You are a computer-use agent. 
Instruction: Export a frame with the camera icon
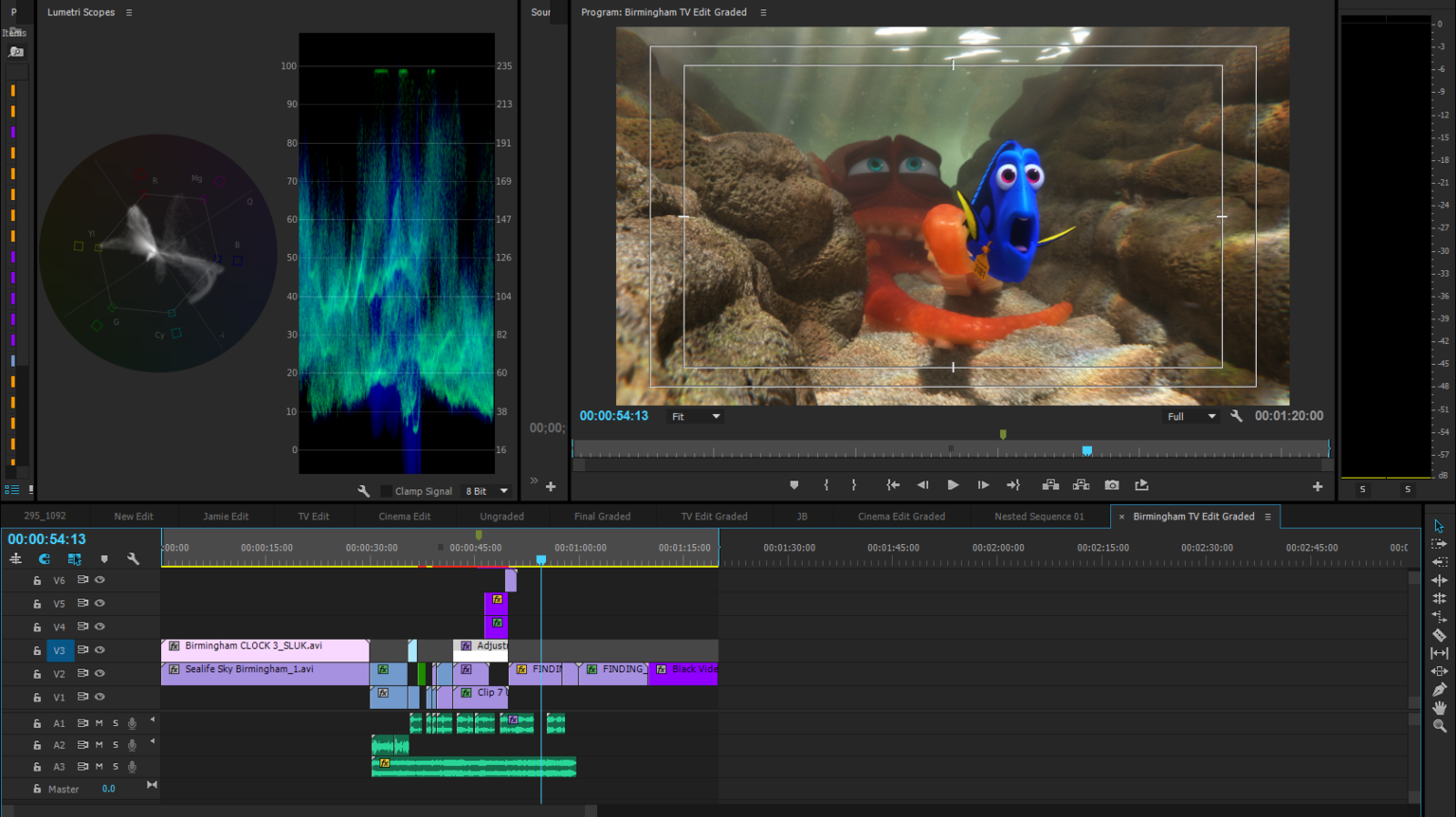[1112, 485]
